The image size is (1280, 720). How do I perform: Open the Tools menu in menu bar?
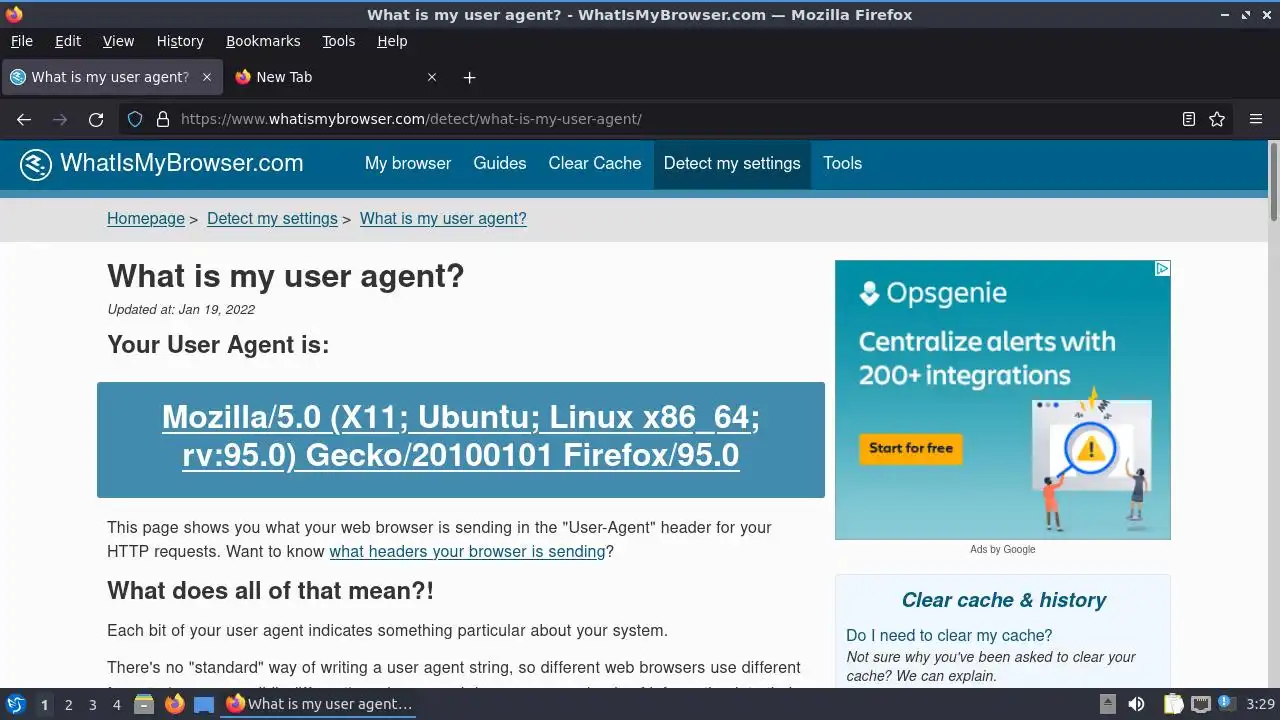click(x=338, y=41)
